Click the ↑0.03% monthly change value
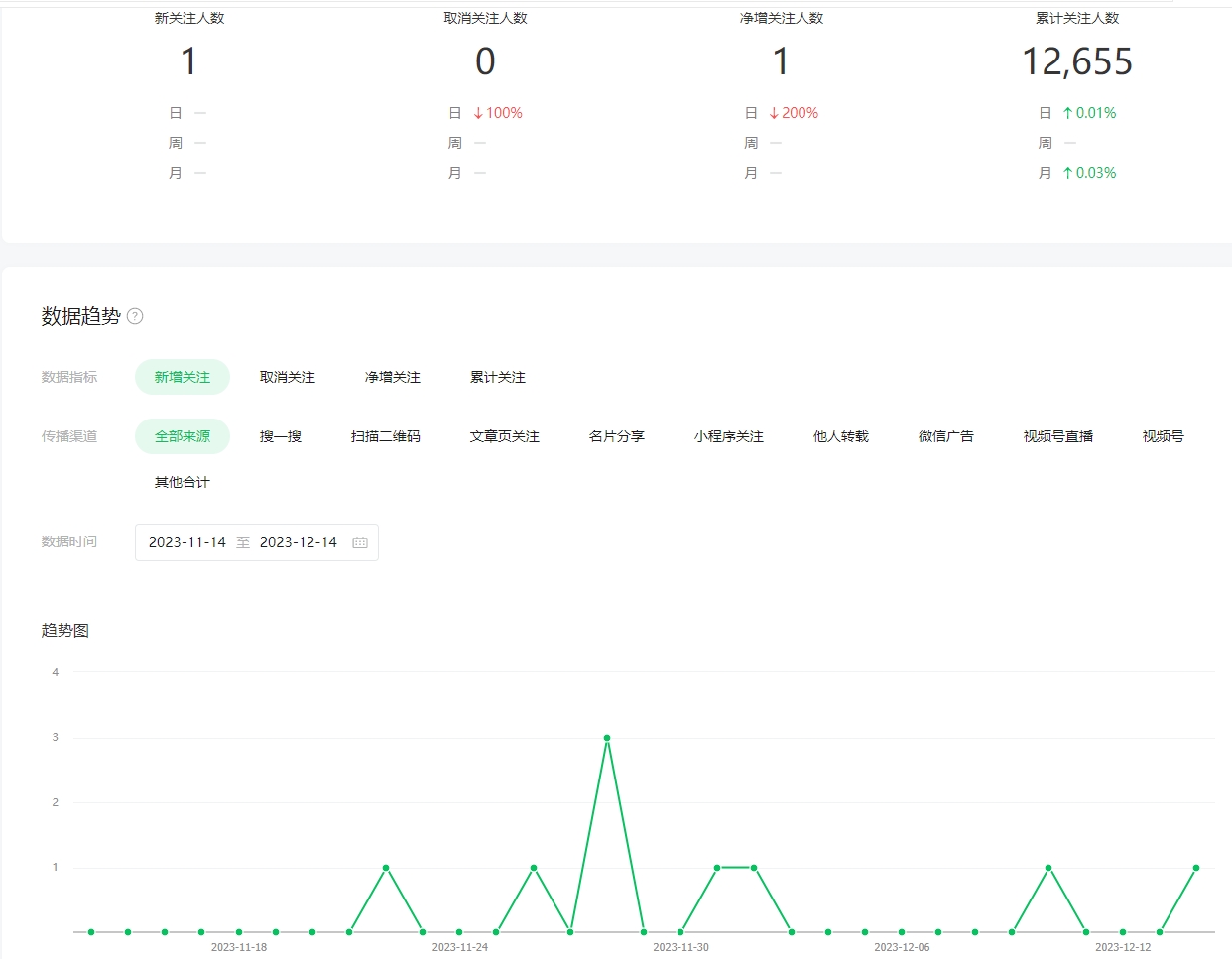Screen dimensions: 1232x959 [1089, 173]
